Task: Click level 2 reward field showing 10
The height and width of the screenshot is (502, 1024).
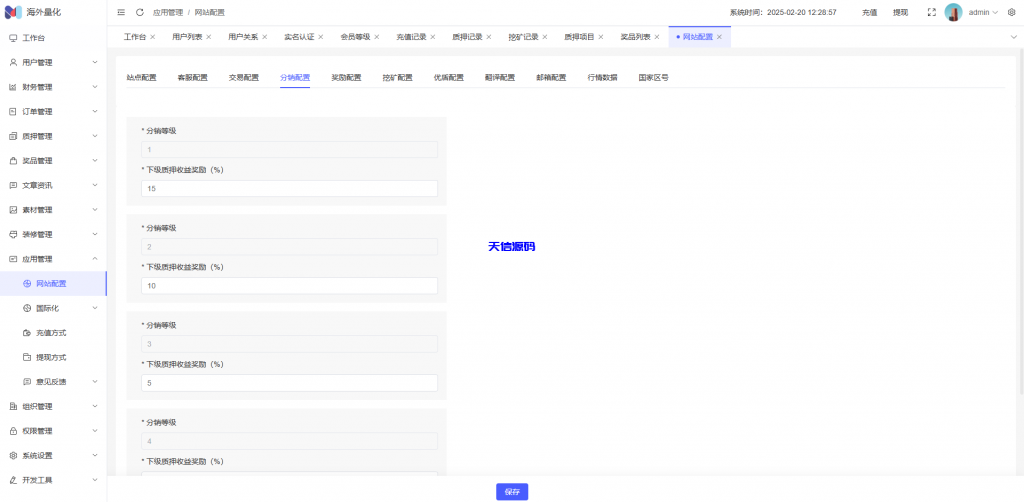Action: (289, 286)
